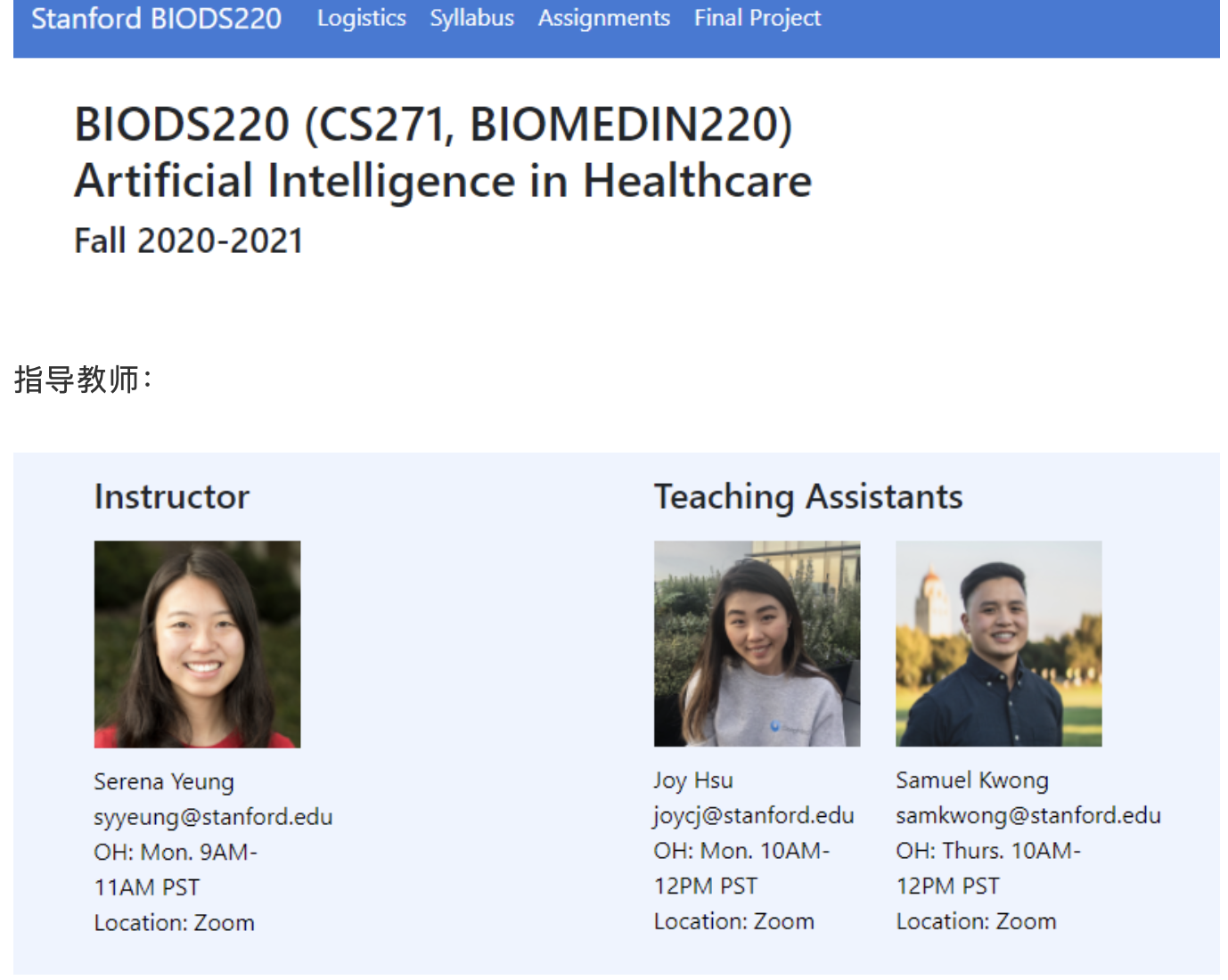Click the syyeung@stanford.edu email address
Screen dimensions: 1228x980
coord(213,817)
